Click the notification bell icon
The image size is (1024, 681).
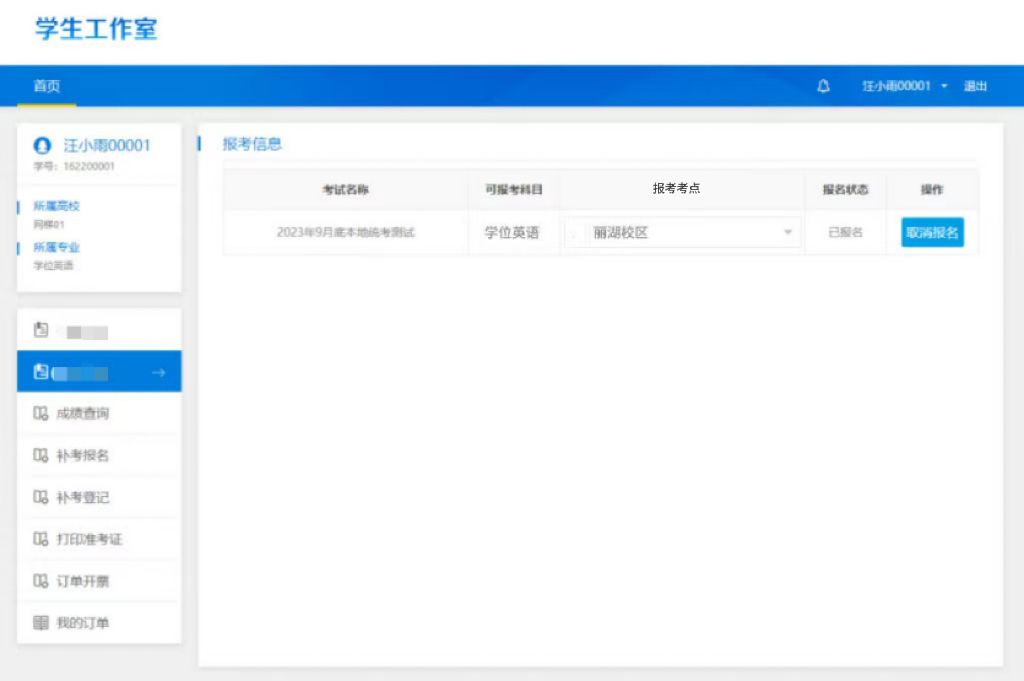click(823, 86)
